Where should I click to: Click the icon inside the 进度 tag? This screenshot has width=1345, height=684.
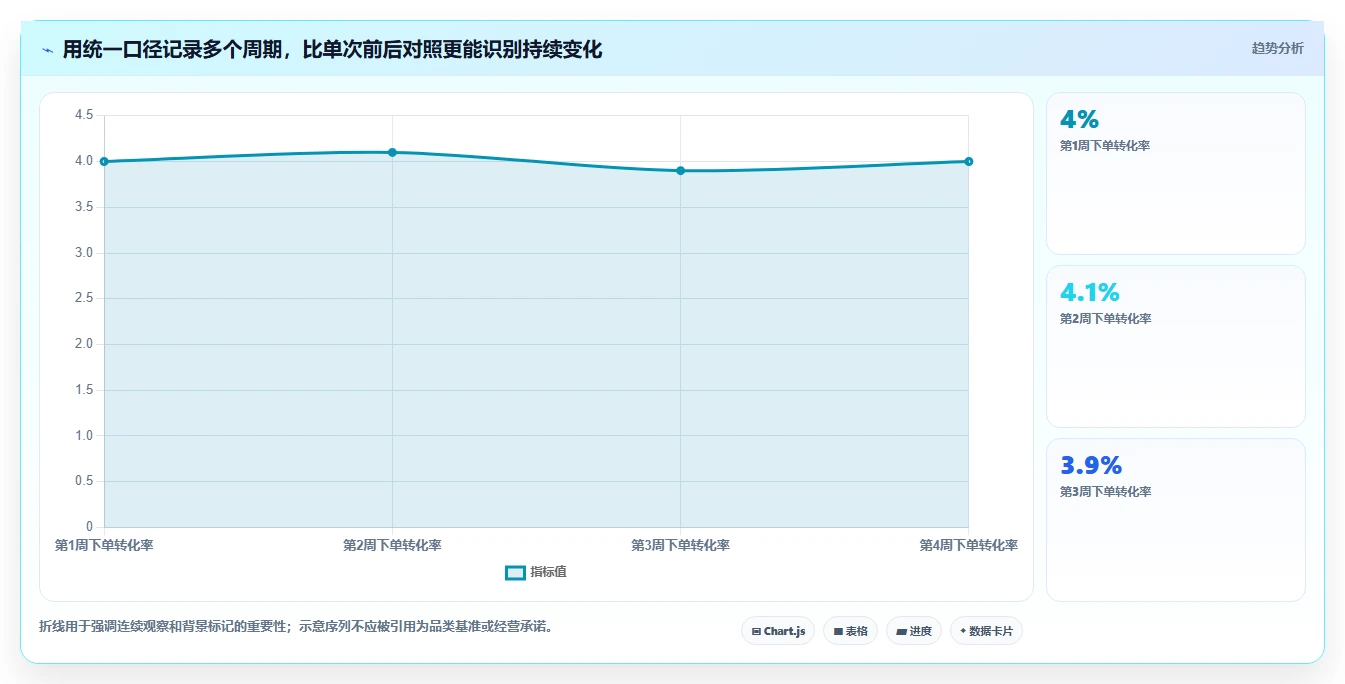click(x=901, y=632)
